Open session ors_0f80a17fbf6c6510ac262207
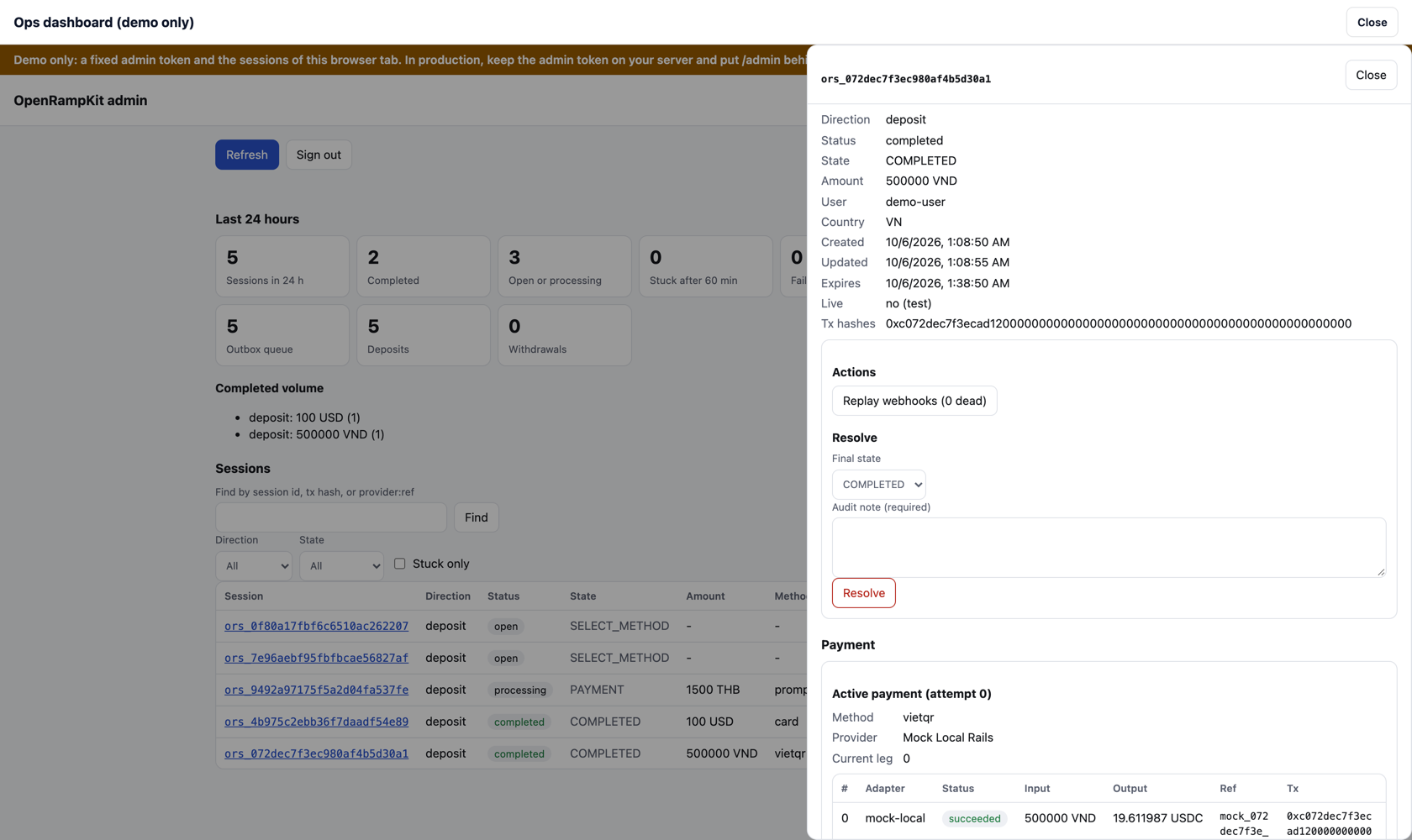The image size is (1412, 840). point(316,626)
